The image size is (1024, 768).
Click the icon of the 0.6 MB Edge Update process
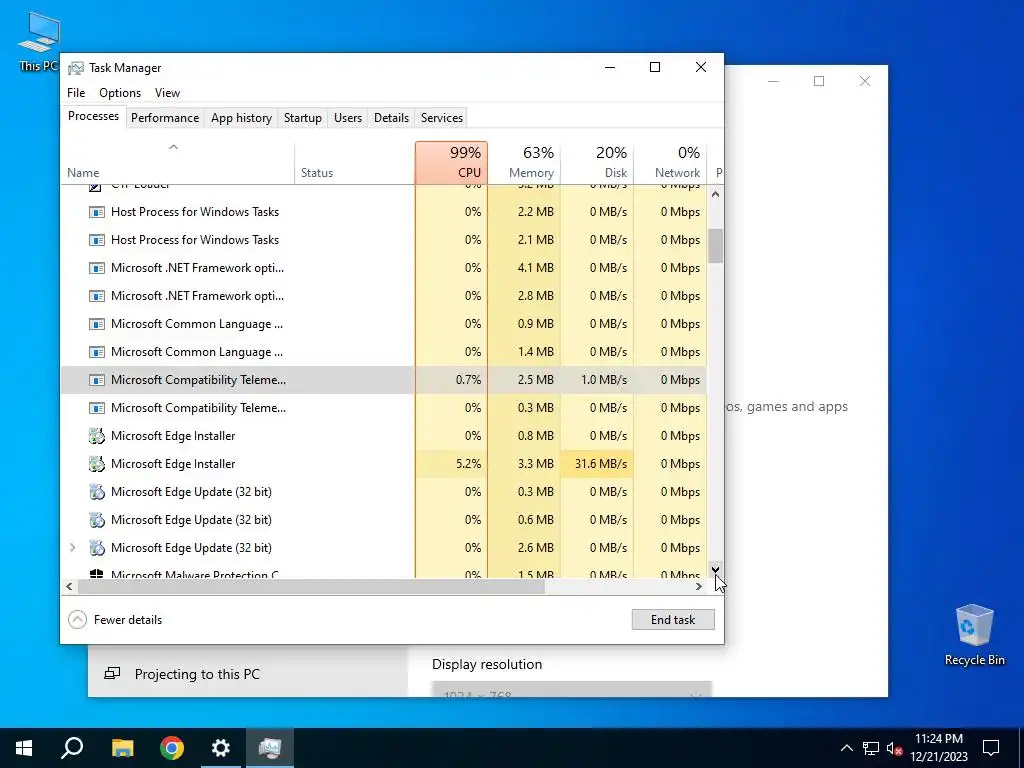point(97,520)
